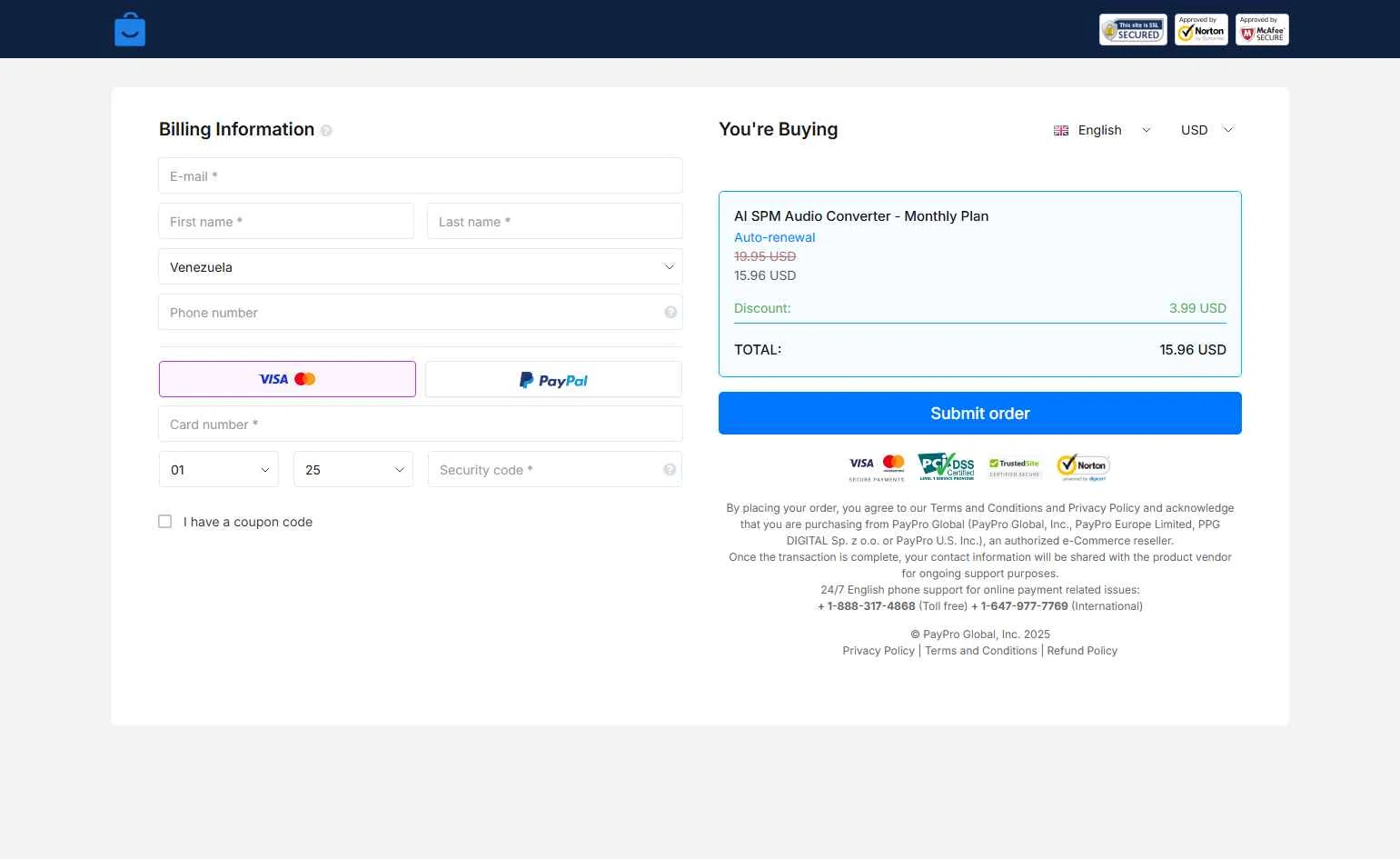
Task: Click the Visa Mastercard secure payments badge
Action: tap(877, 467)
